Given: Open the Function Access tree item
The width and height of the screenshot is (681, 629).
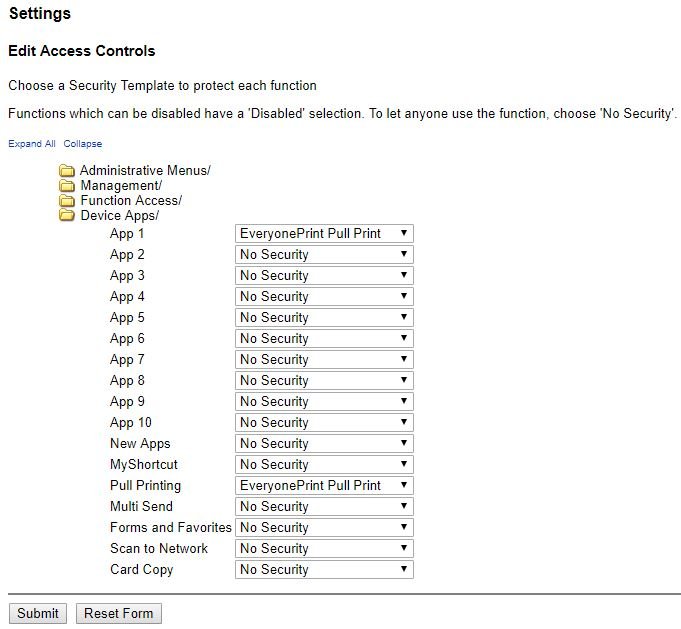Looking at the screenshot, I should point(131,201).
